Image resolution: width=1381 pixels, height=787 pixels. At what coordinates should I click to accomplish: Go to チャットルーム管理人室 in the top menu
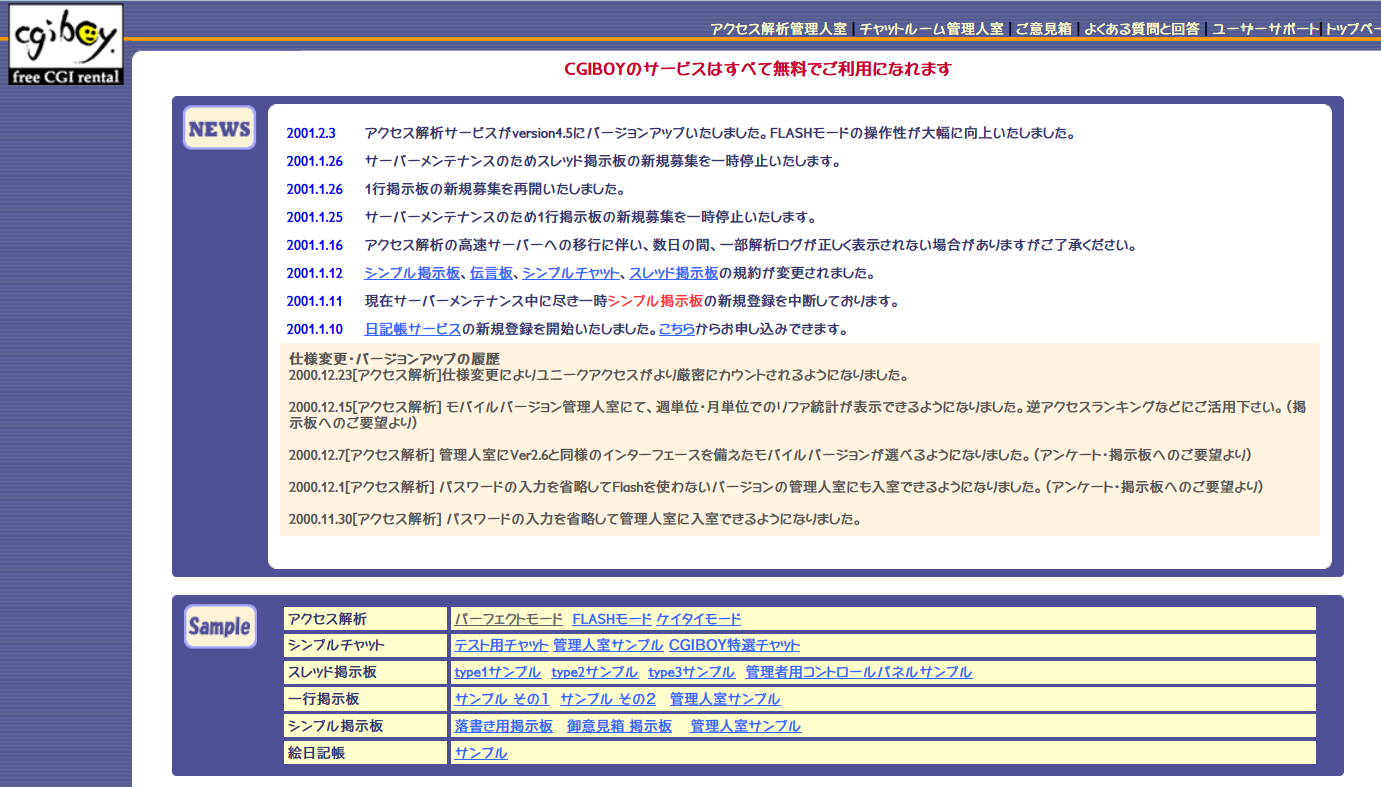point(931,29)
